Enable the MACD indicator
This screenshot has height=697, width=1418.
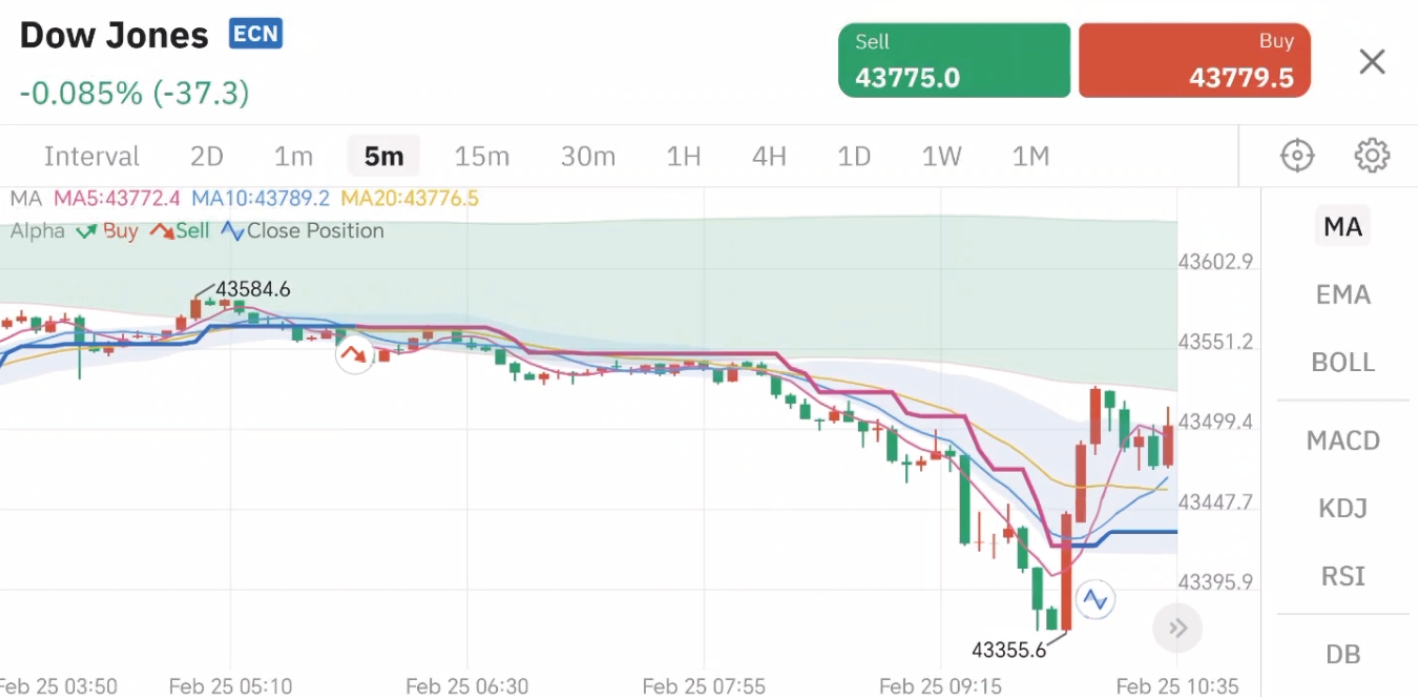click(1343, 440)
